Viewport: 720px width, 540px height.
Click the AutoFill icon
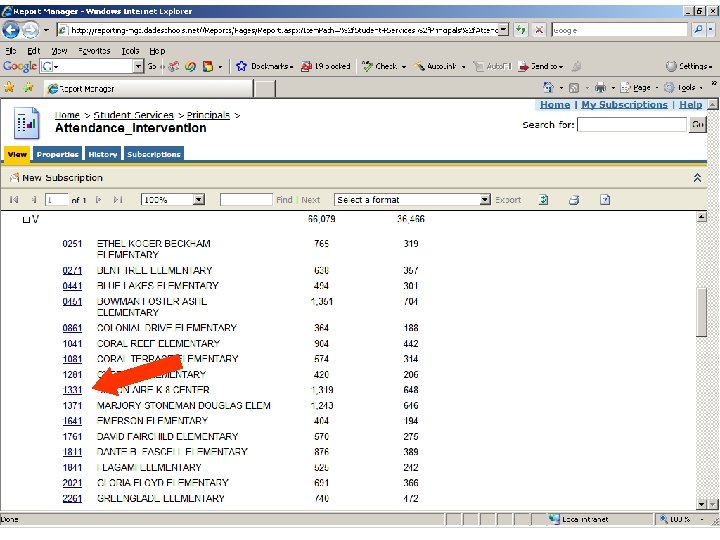(478, 67)
